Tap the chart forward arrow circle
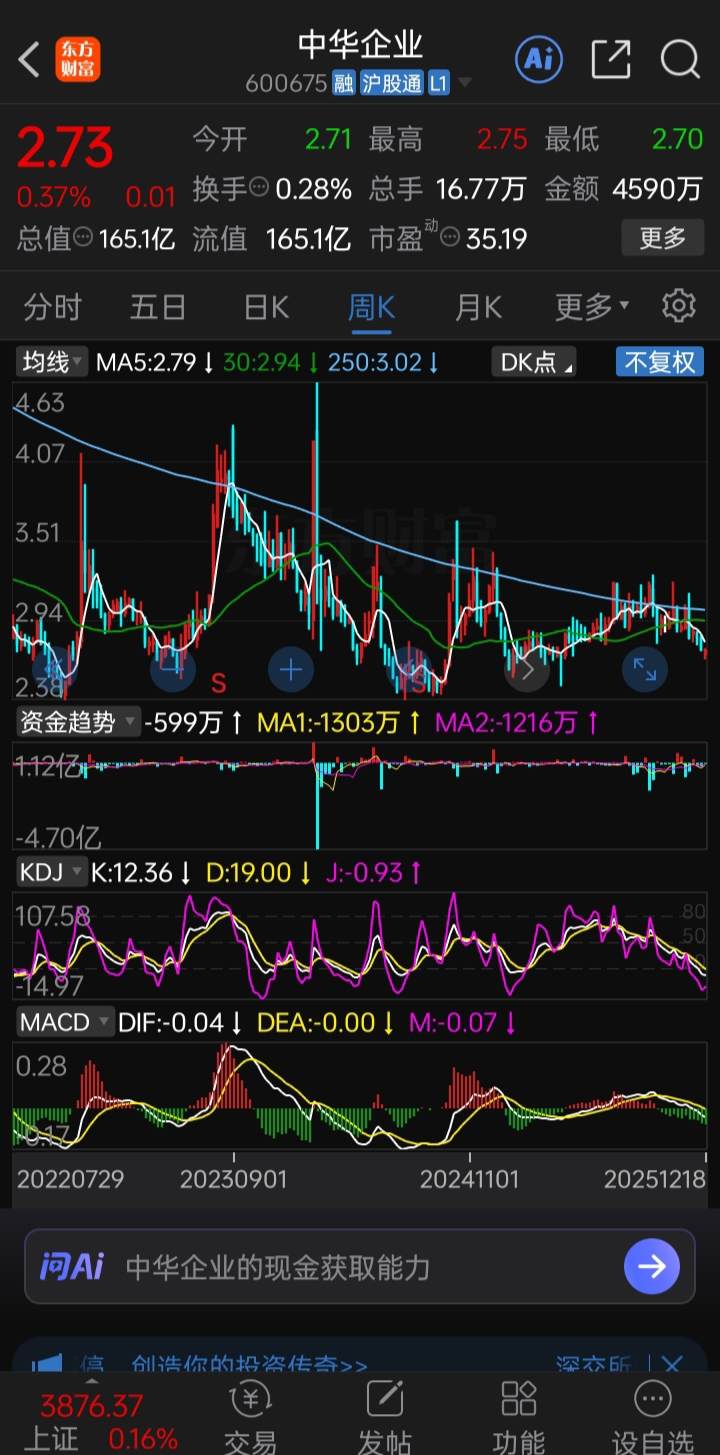720x1455 pixels. (528, 669)
